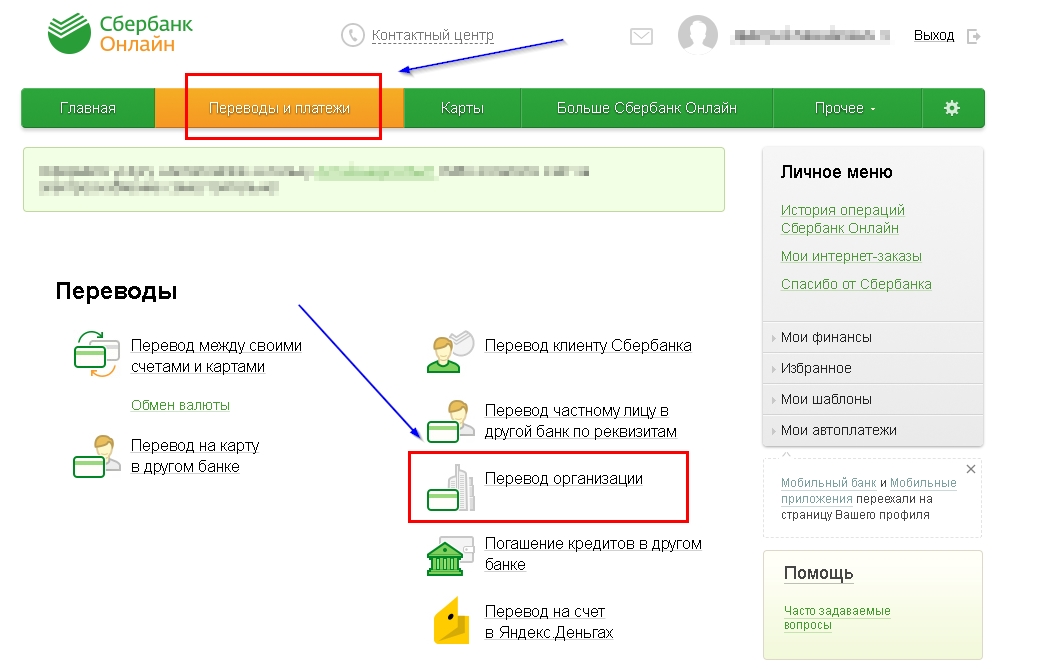Open Спасибо от Сбербанка link
This screenshot has height=669, width=1061.
tap(856, 284)
